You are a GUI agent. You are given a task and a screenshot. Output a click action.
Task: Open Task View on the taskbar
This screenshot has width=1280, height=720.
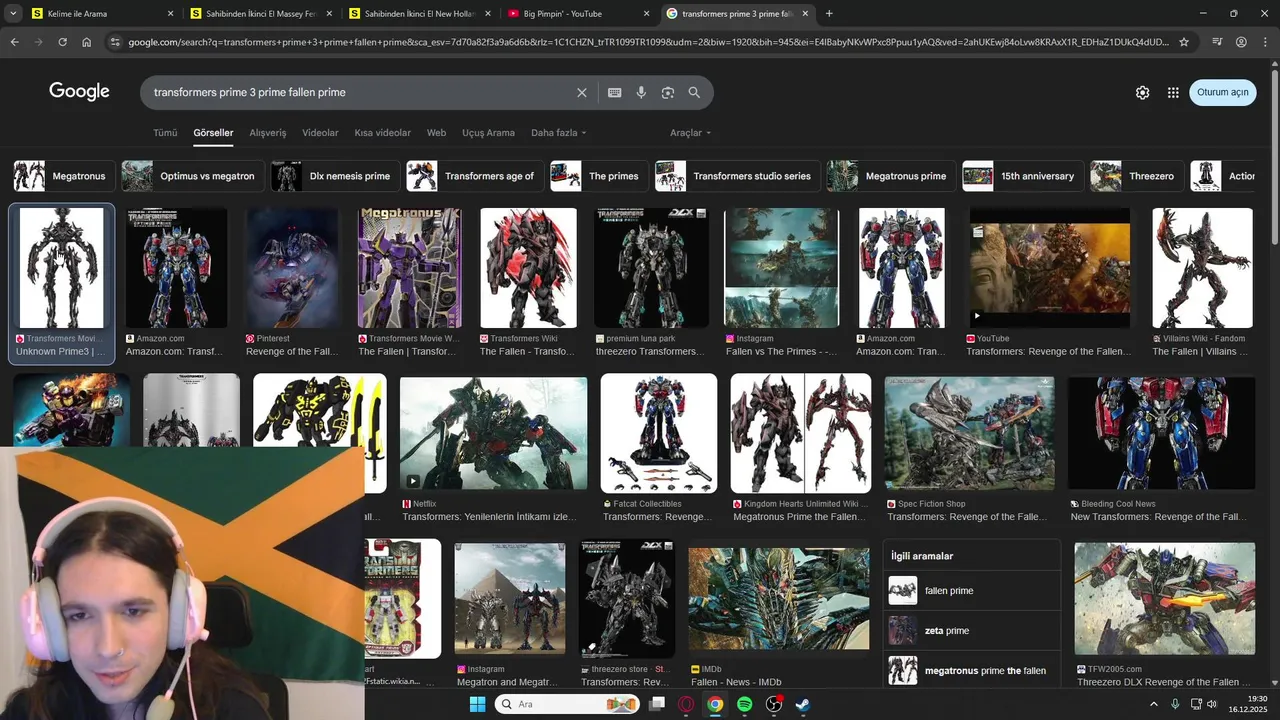(x=657, y=704)
